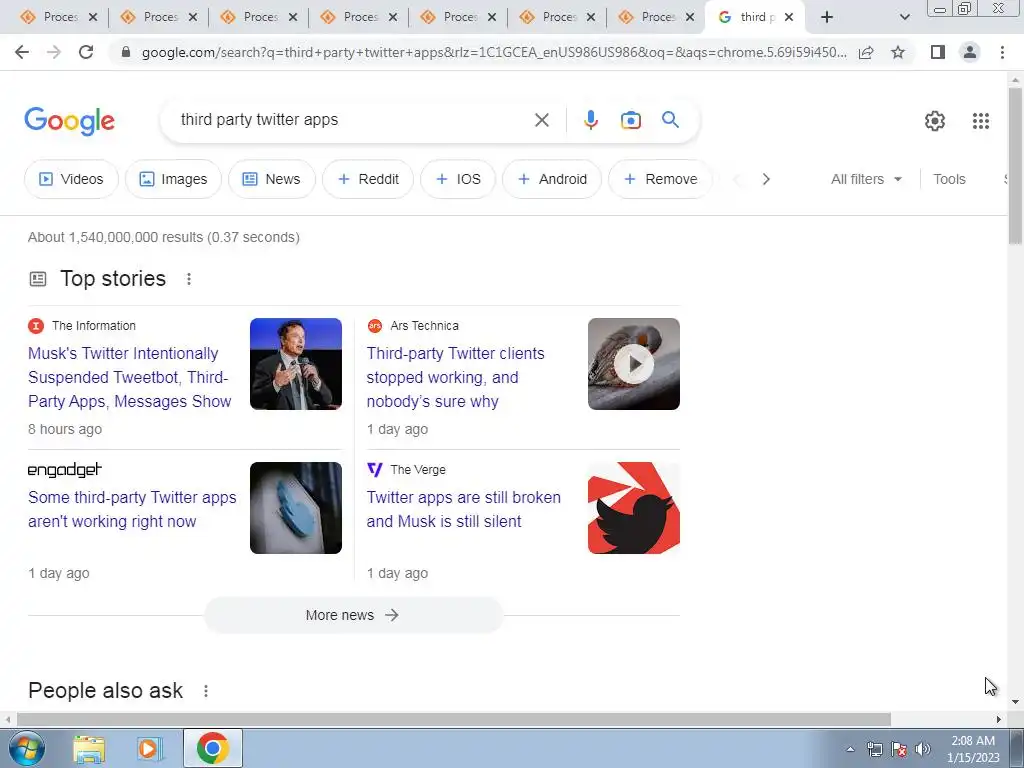Click the Elon Musk story thumbnail
Screen dimensions: 1024x768
click(296, 364)
